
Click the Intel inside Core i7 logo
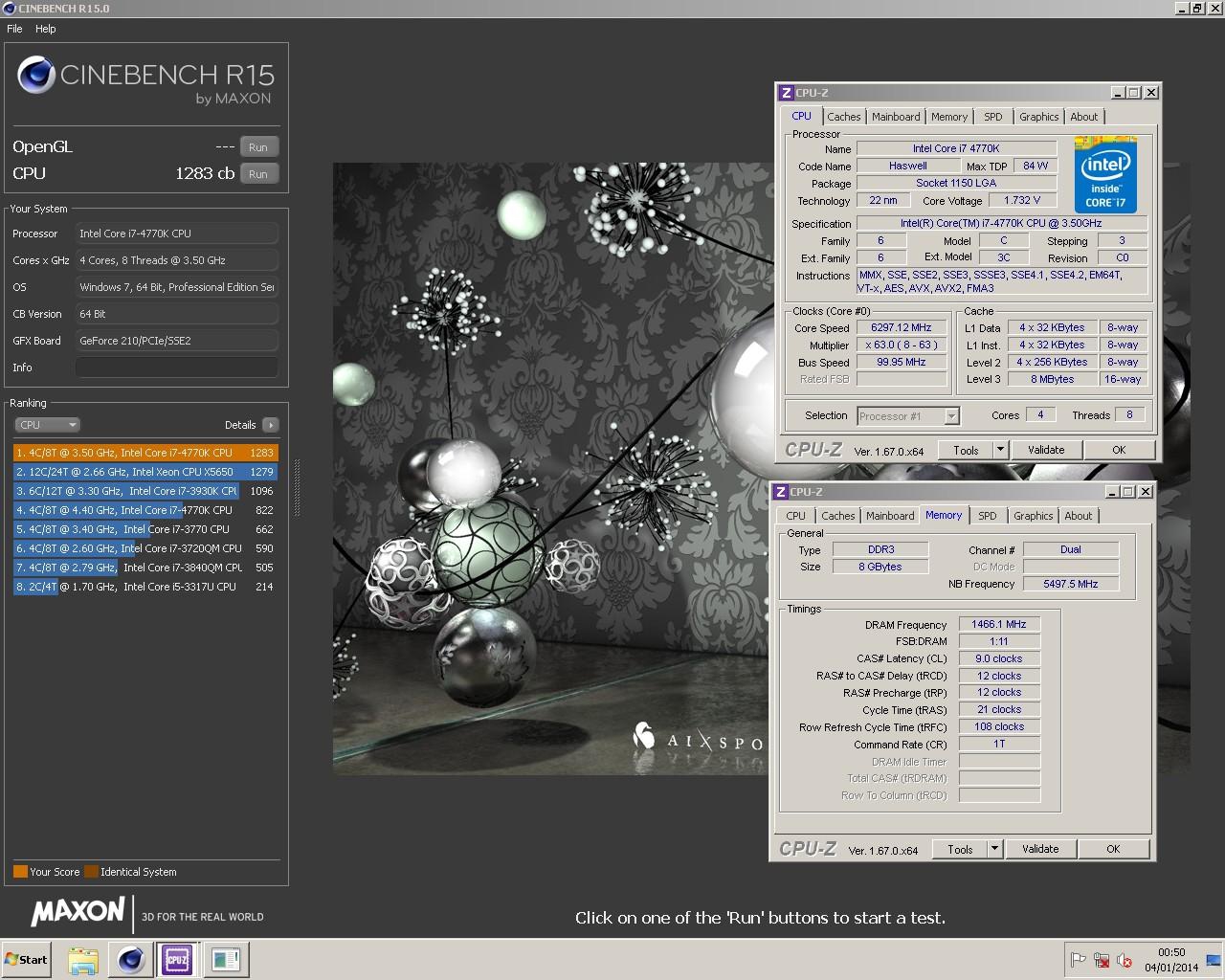(1105, 174)
